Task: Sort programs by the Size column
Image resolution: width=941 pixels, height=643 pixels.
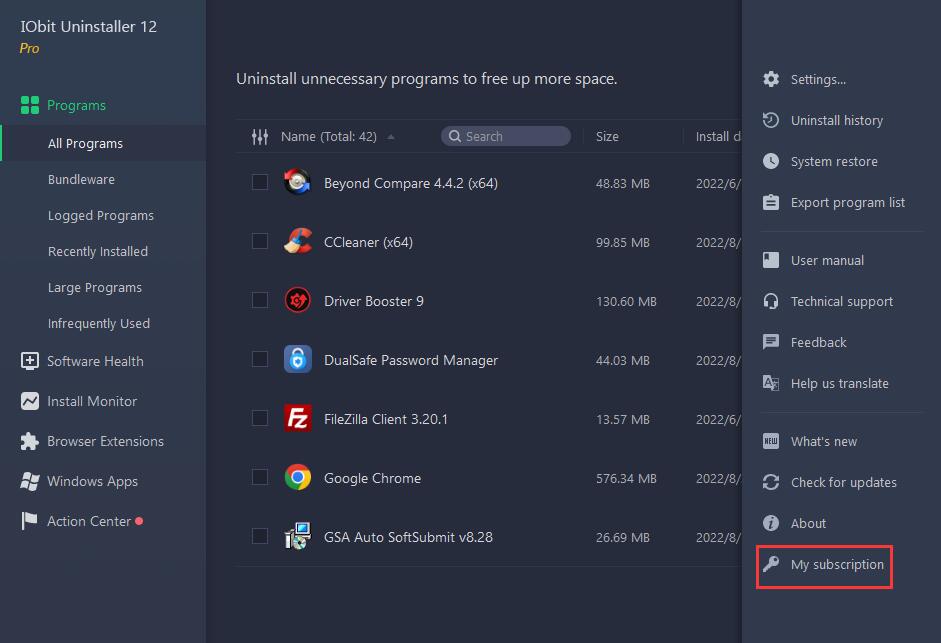Action: coord(607,137)
